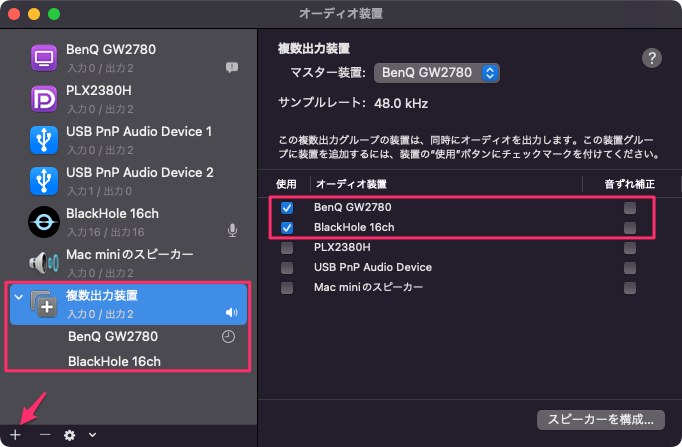Click the microphone icon on BlackHole 16ch row

point(233,230)
